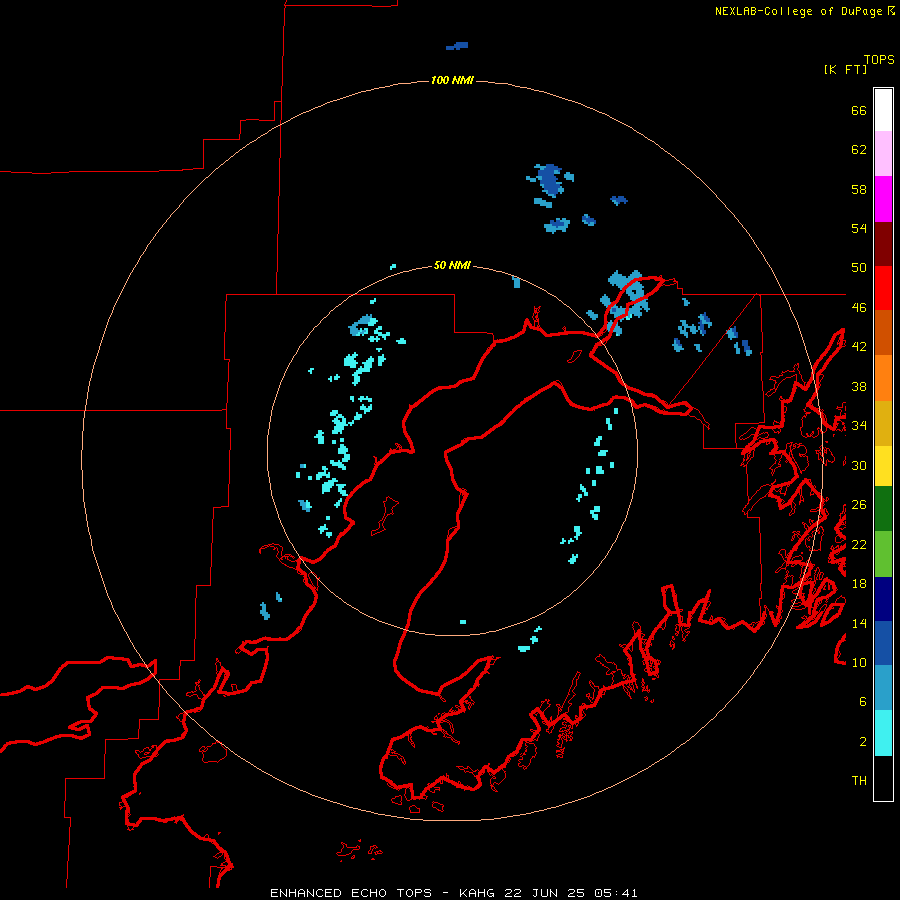Click the "26" legend value
The width and height of the screenshot is (900, 900).
pyautogui.click(x=859, y=505)
